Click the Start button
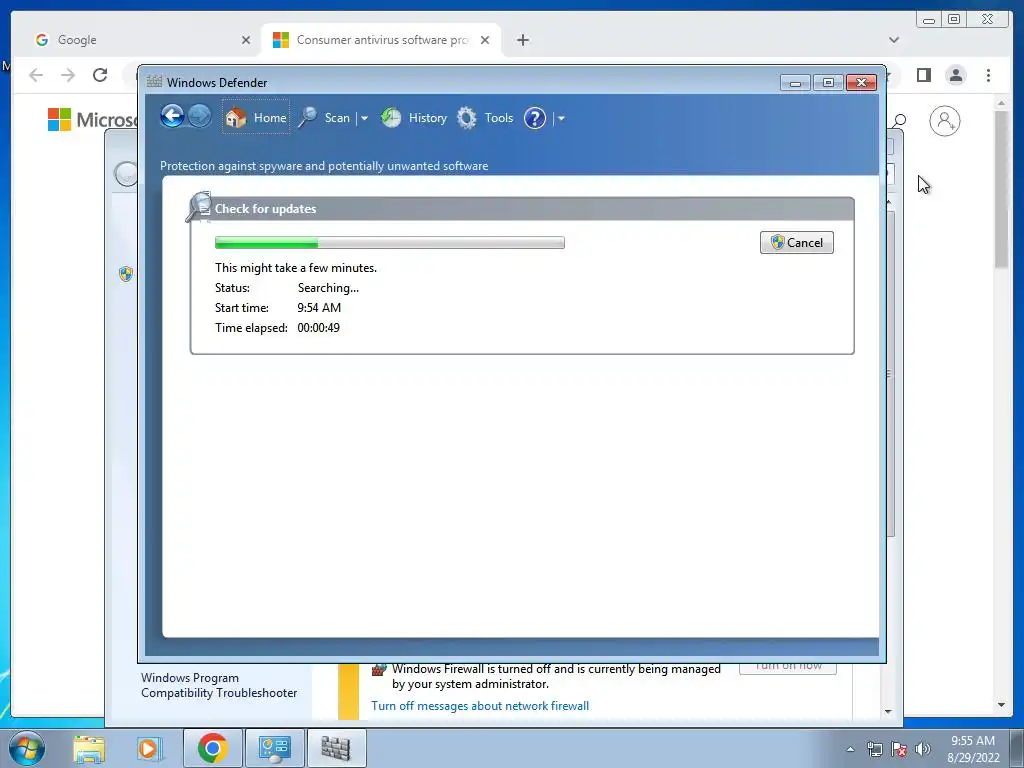 tap(27, 748)
